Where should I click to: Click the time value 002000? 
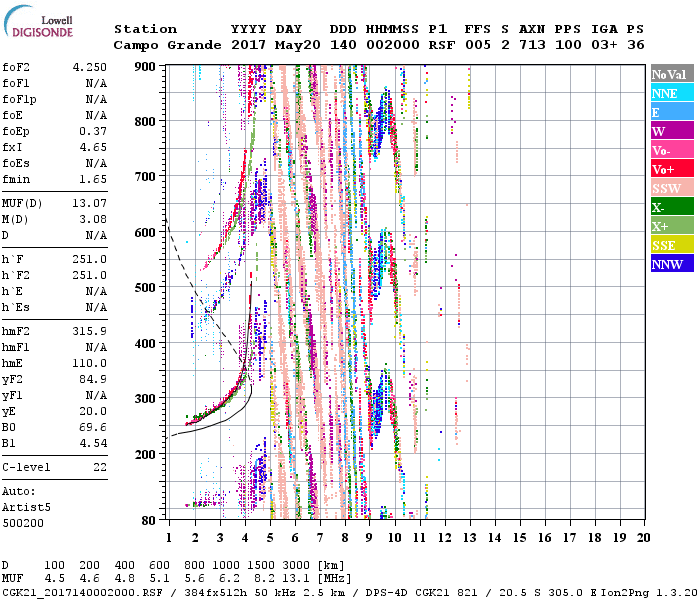(x=393, y=45)
